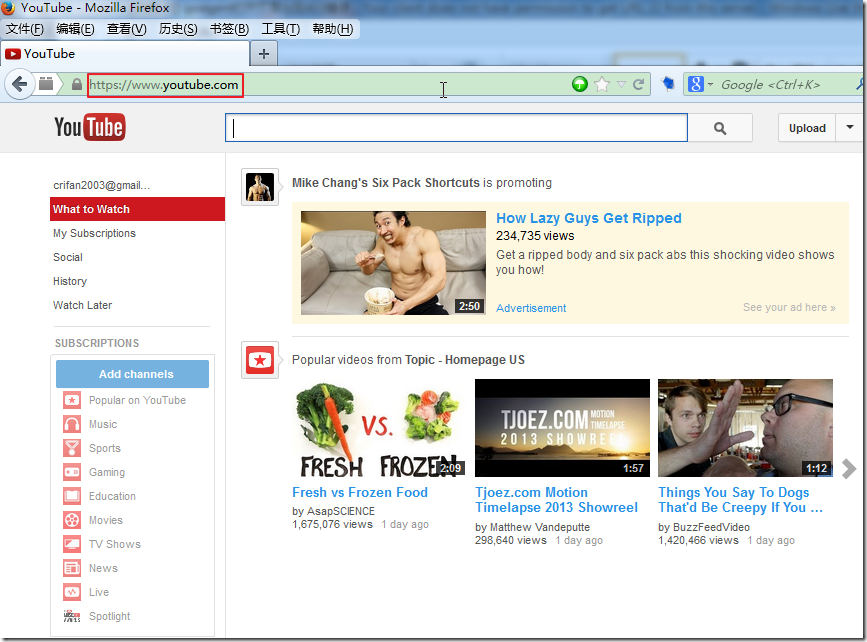Image resolution: width=867 pixels, height=642 pixels.
Task: Click the blue pin addon icon in toolbar
Action: point(668,84)
